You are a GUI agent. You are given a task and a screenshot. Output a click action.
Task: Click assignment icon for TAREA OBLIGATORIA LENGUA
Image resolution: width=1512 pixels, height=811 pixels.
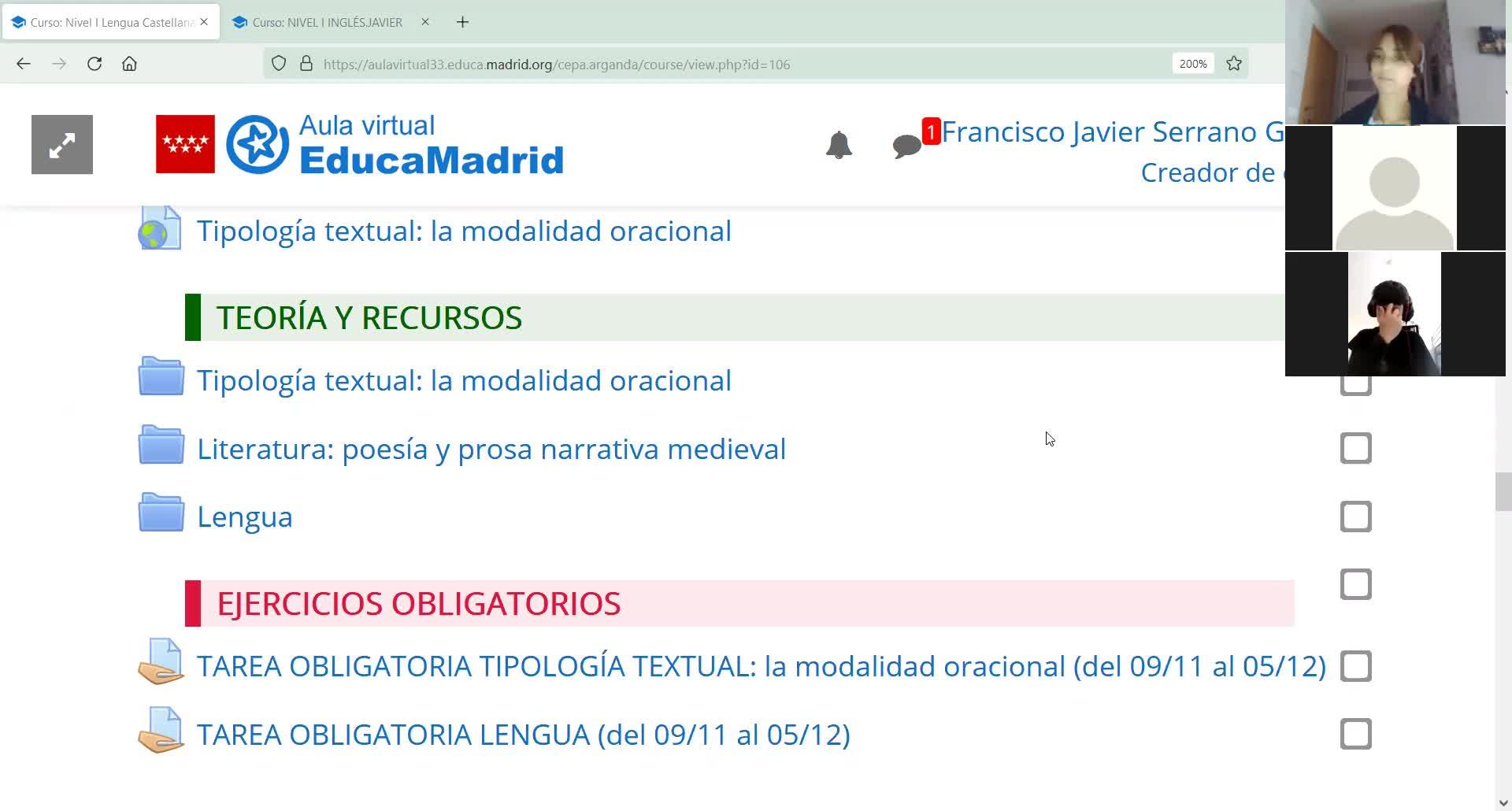click(161, 730)
